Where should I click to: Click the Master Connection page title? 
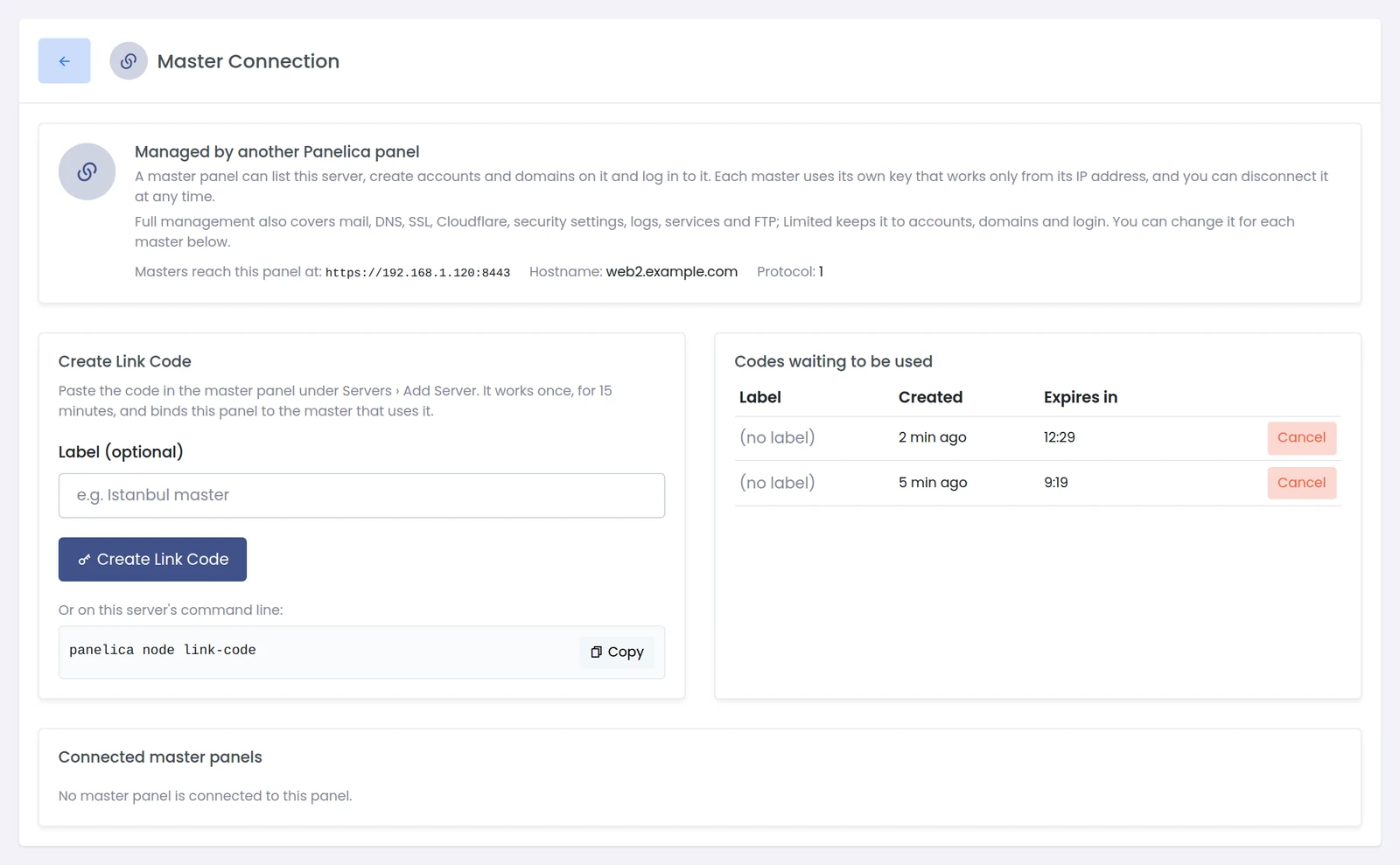[x=248, y=61]
